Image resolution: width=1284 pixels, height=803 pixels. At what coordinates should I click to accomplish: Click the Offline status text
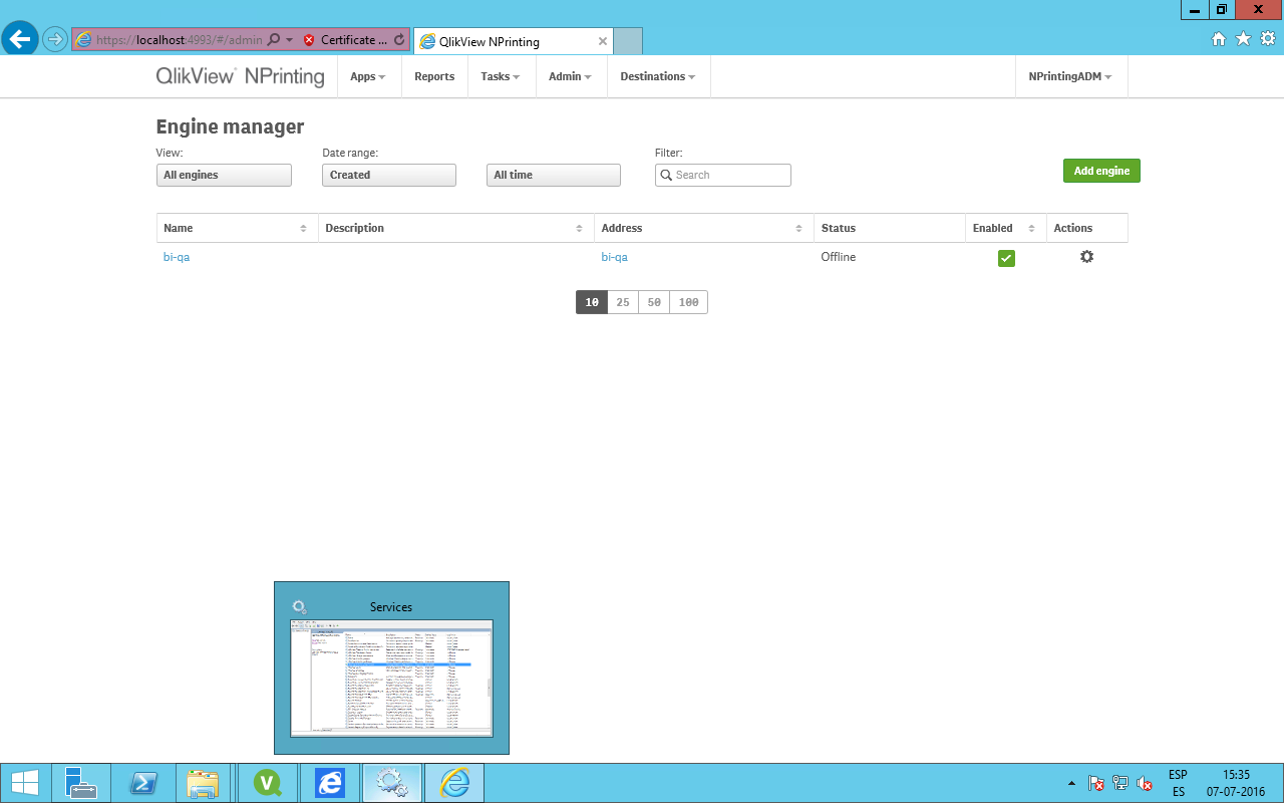tap(838, 257)
